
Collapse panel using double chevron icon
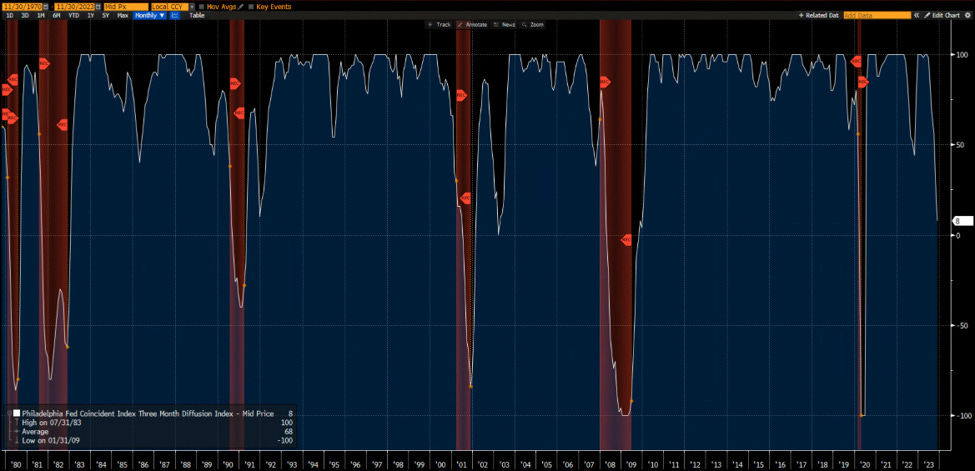pos(917,15)
